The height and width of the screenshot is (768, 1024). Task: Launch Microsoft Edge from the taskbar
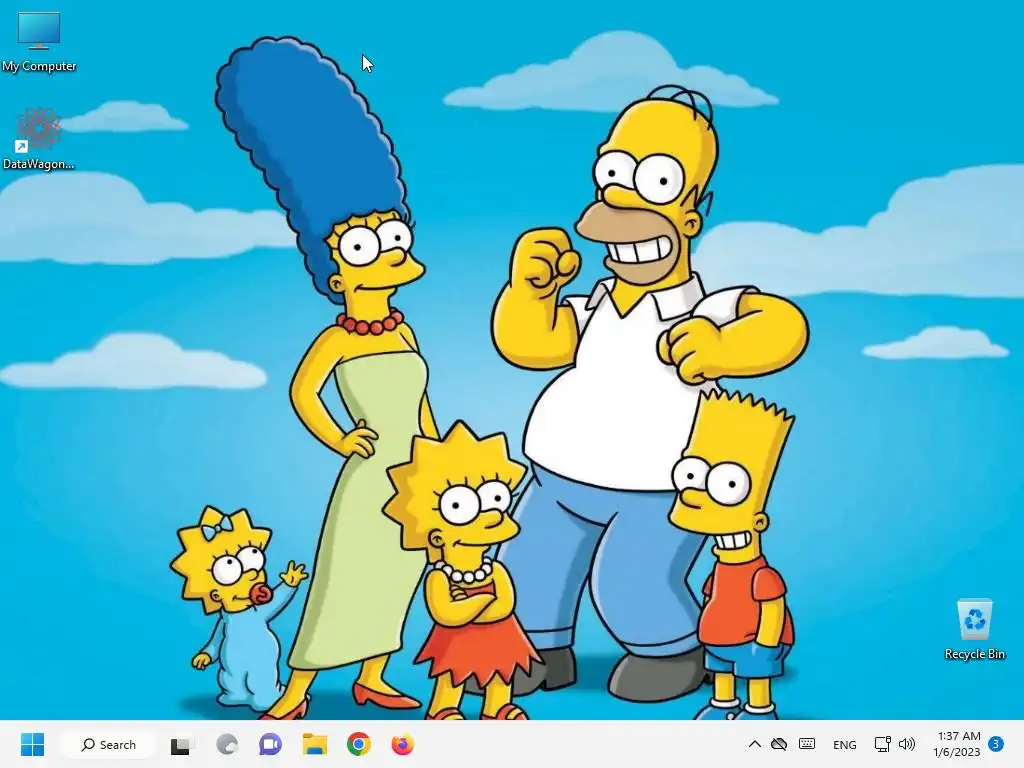click(227, 744)
